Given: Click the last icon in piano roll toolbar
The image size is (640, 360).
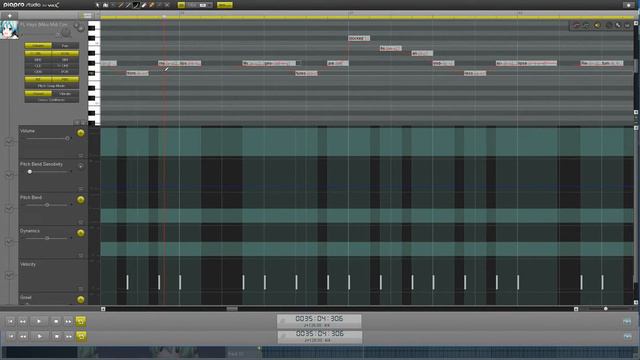Looking at the screenshot, I should 627,26.
